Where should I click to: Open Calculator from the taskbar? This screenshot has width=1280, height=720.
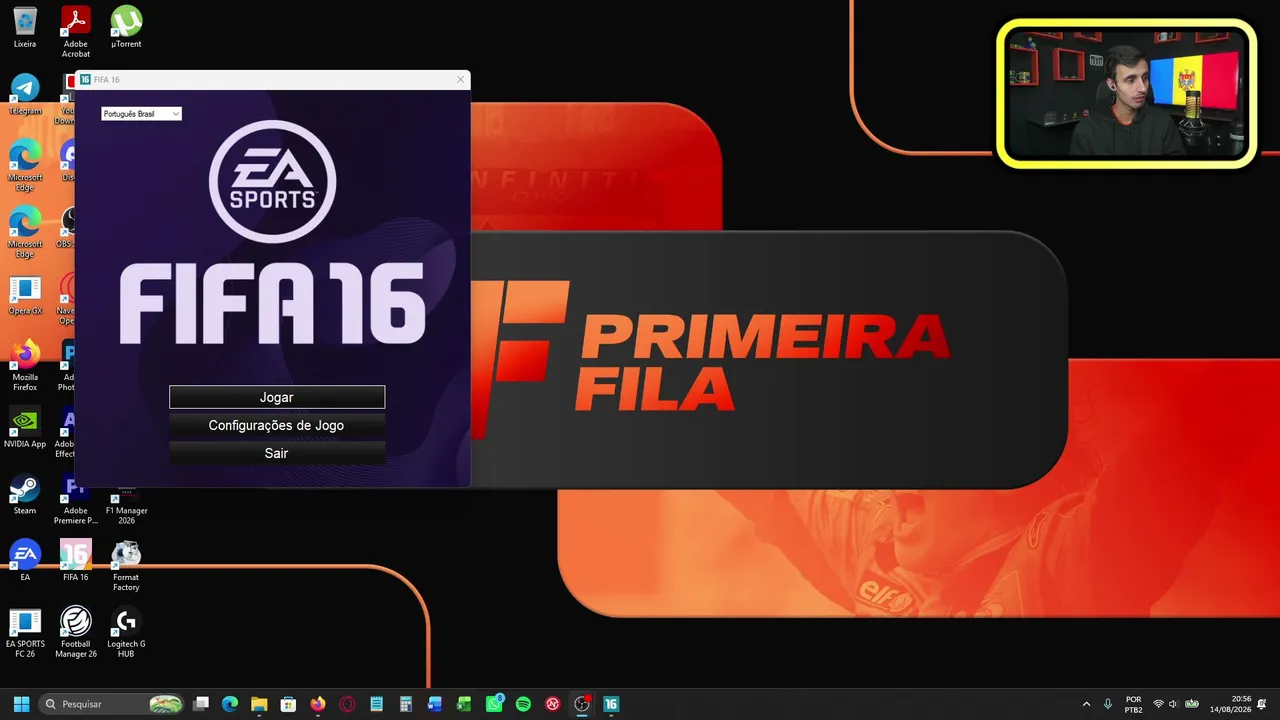tap(406, 704)
